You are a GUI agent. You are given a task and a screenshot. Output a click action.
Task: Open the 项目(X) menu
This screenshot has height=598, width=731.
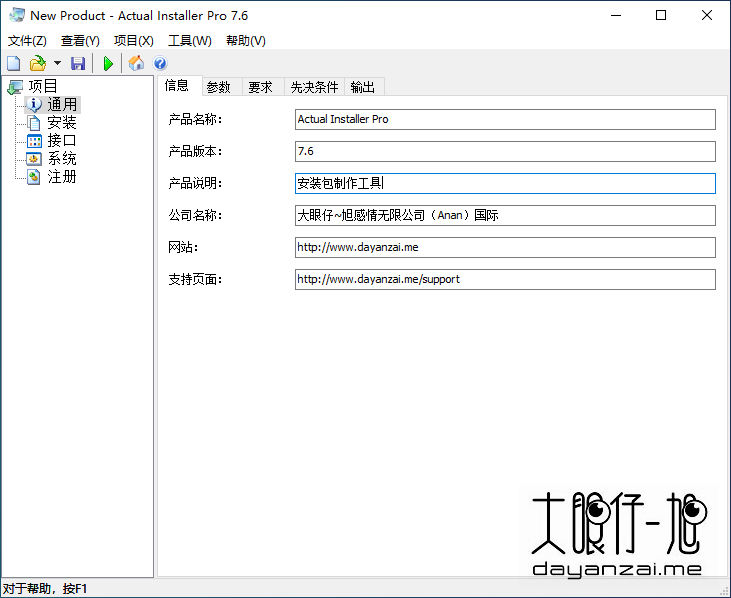134,41
